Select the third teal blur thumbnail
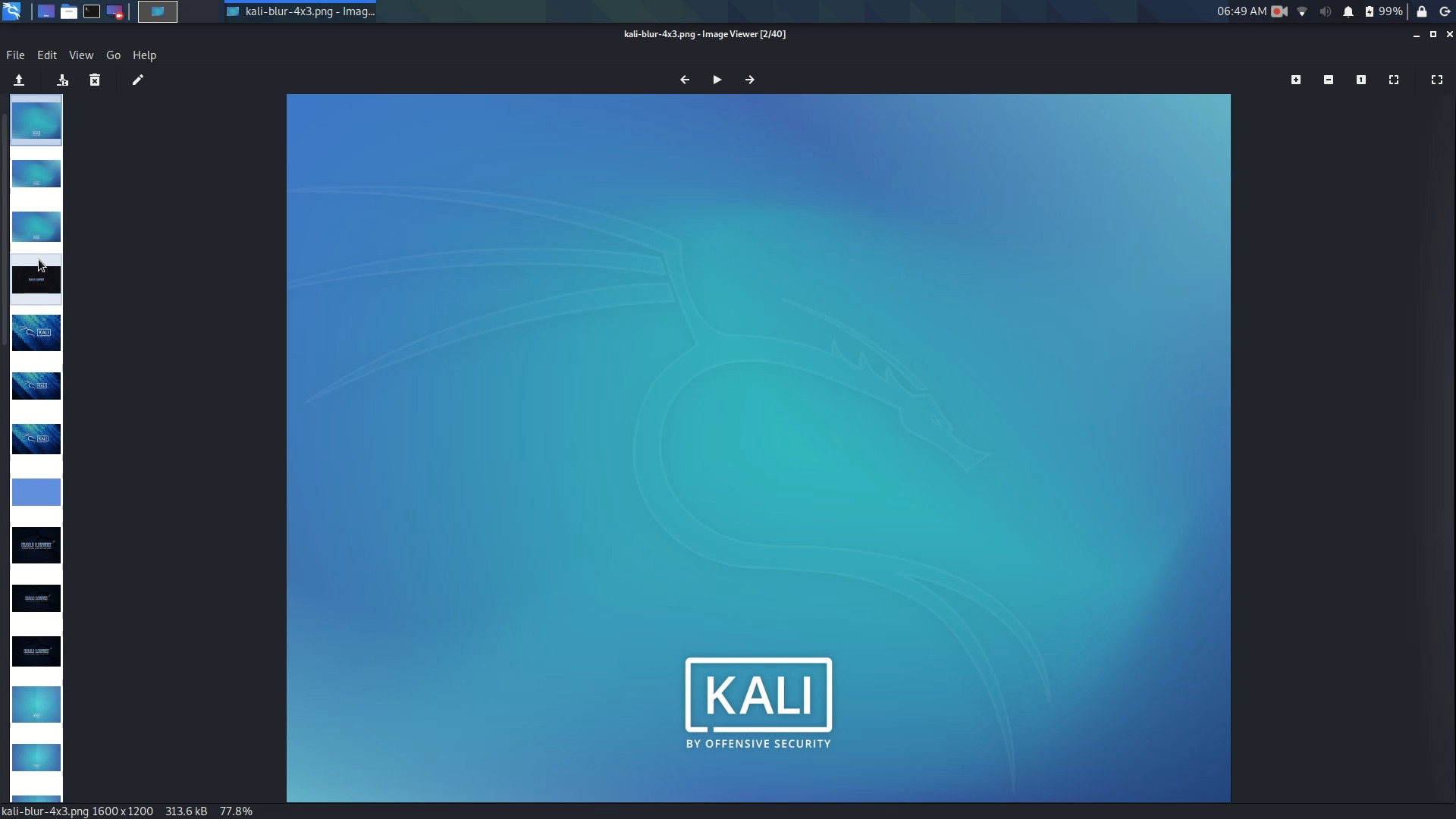The height and width of the screenshot is (819, 1456). click(36, 227)
